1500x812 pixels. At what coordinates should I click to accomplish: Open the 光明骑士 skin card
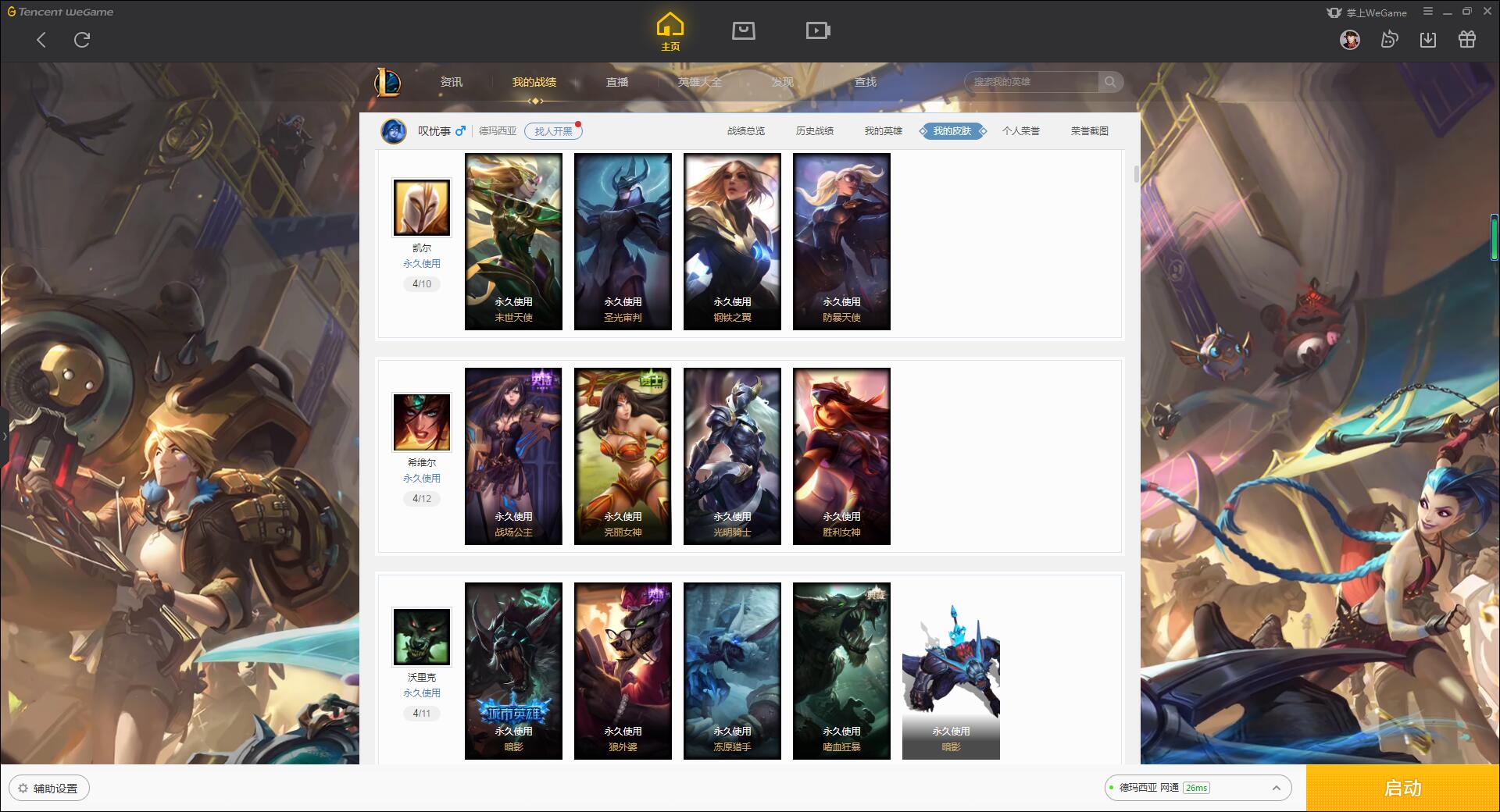(732, 456)
